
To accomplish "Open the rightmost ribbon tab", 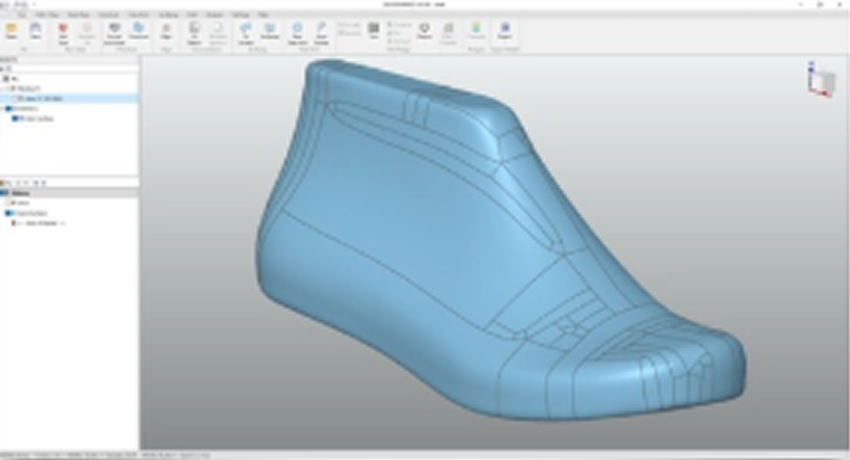I will pyautogui.click(x=264, y=16).
